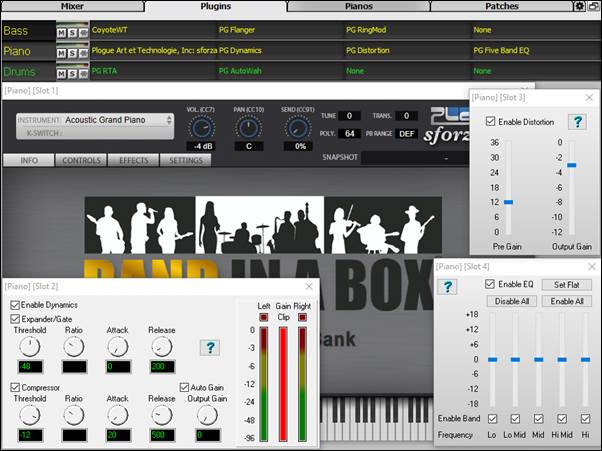Image resolution: width=602 pixels, height=451 pixels.
Task: Click the Right clip indicator light
Action: click(x=303, y=317)
